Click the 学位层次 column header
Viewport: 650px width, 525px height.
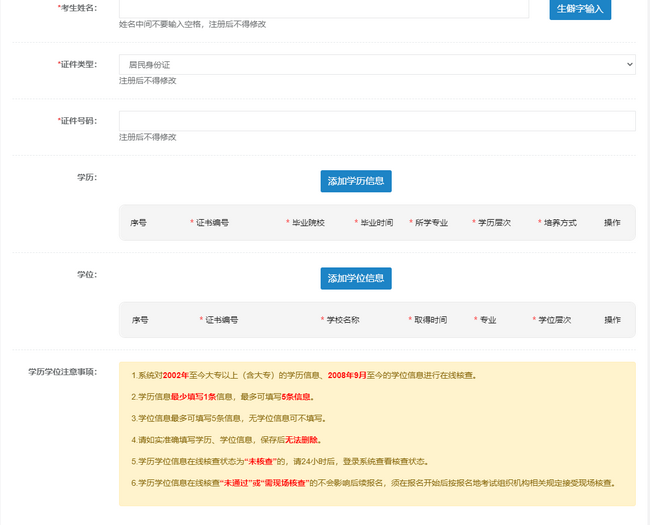[553, 320]
